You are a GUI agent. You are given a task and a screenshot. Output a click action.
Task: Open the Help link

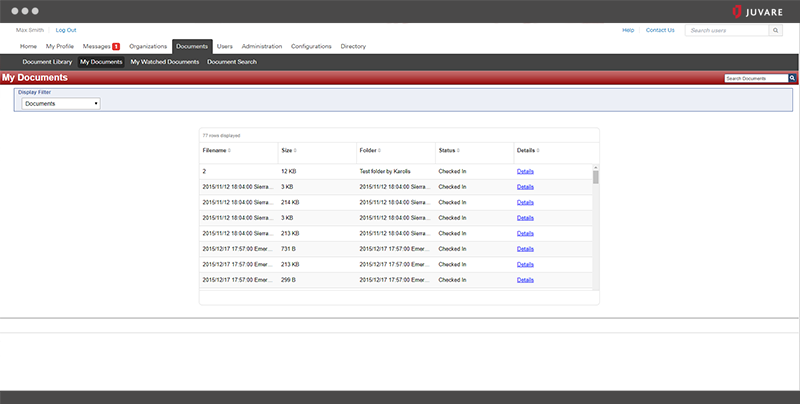pos(628,30)
